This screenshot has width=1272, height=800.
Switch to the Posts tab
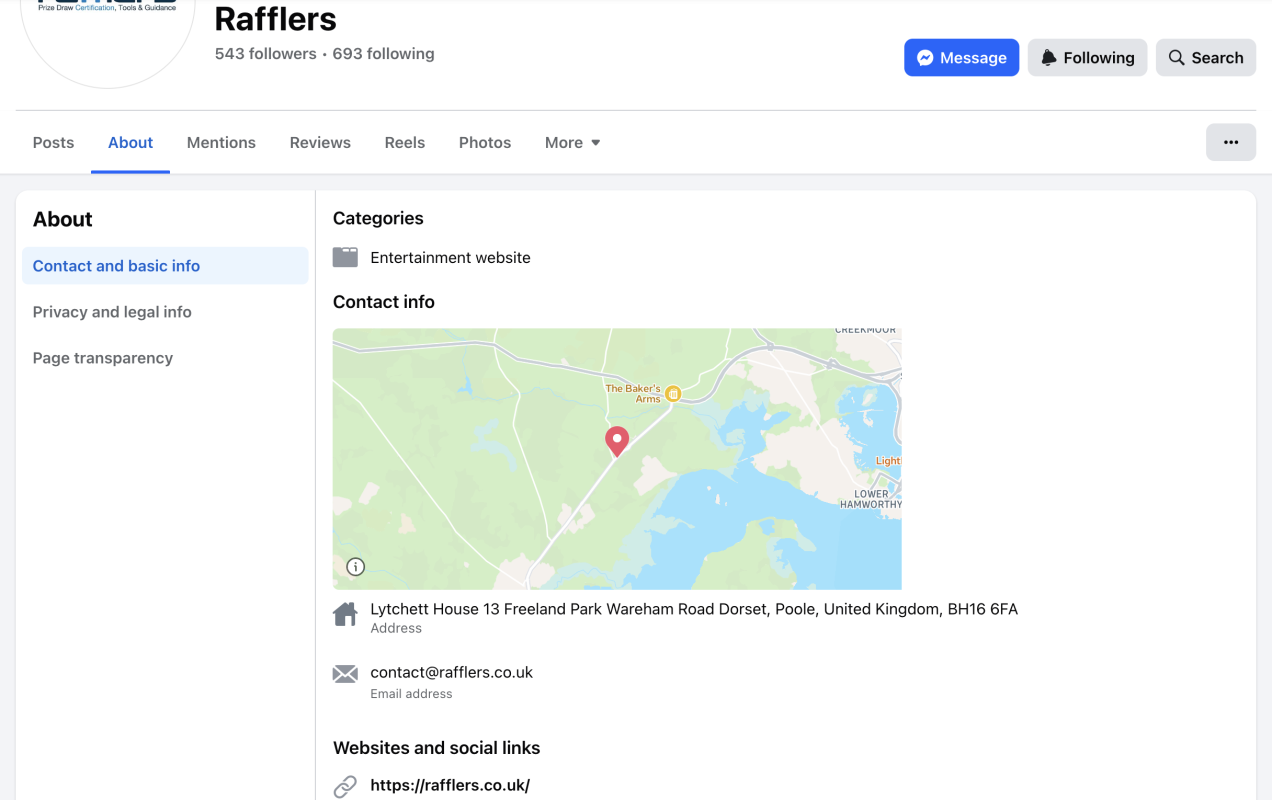(x=53, y=142)
